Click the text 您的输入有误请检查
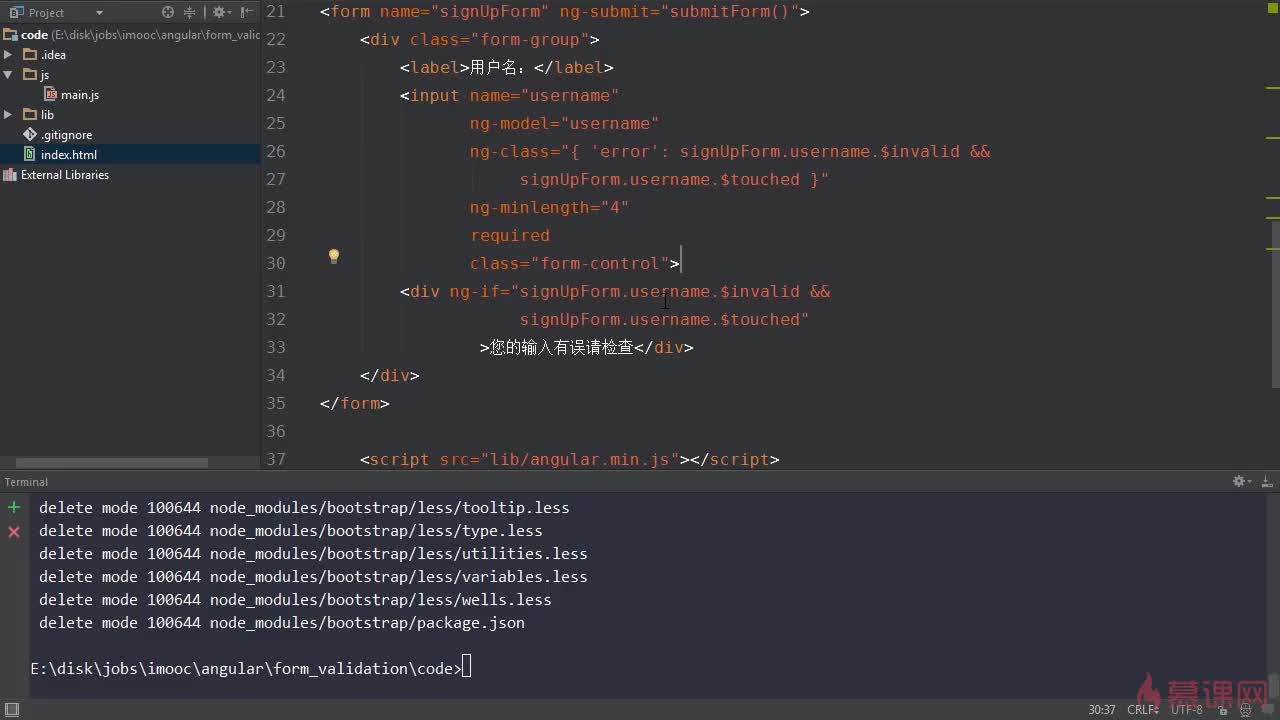Image resolution: width=1280 pixels, height=720 pixels. [x=562, y=347]
